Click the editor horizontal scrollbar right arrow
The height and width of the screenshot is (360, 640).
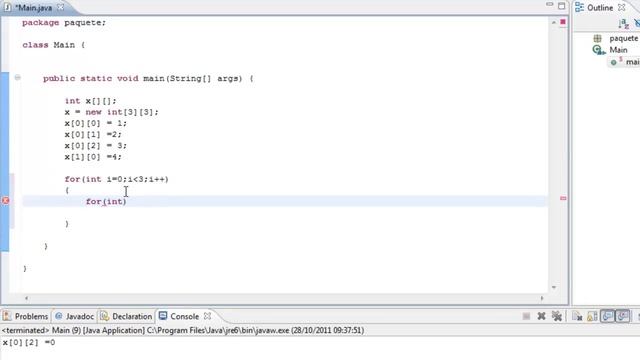pos(542,298)
